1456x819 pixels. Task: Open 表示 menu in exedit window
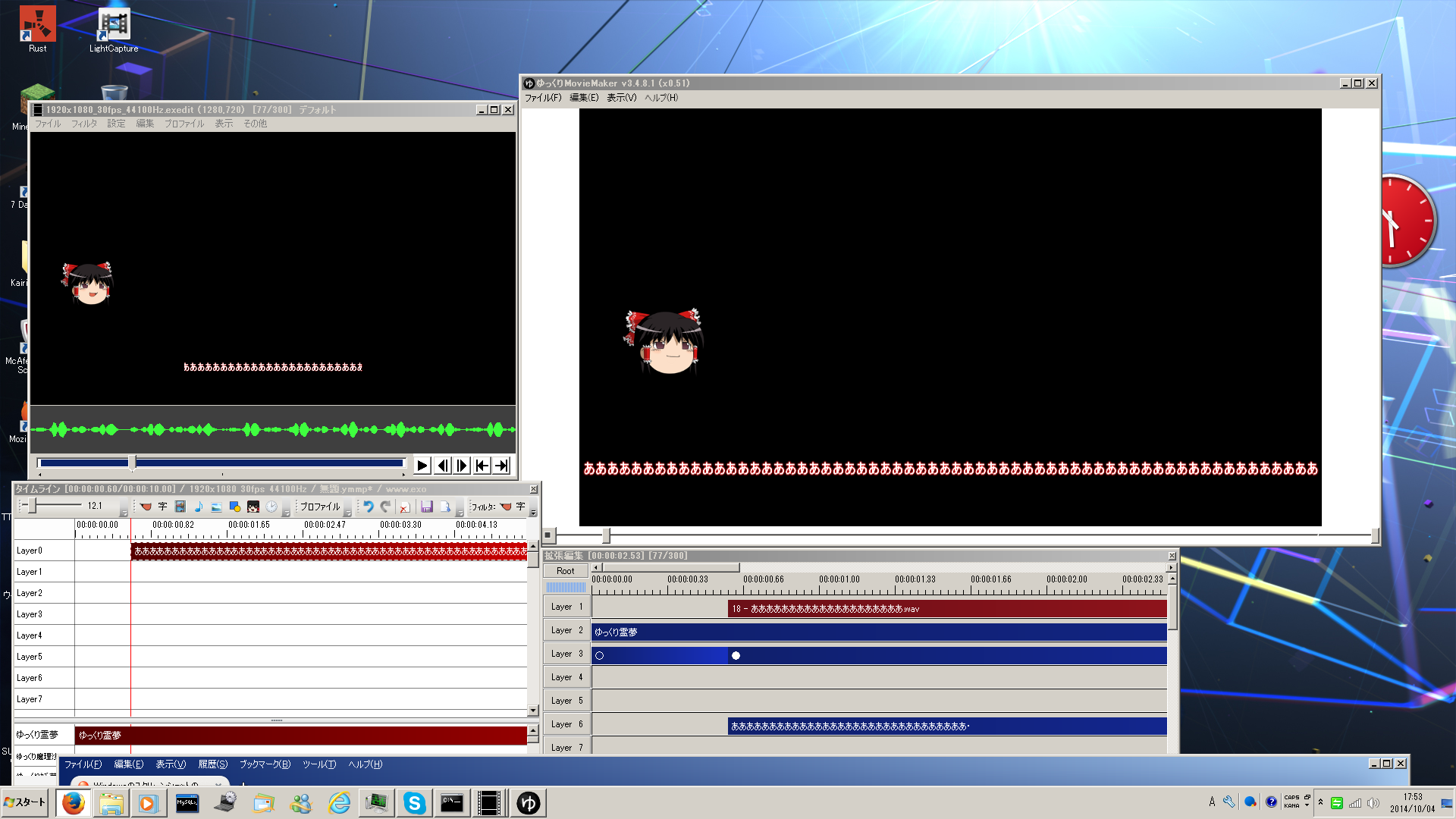[224, 124]
